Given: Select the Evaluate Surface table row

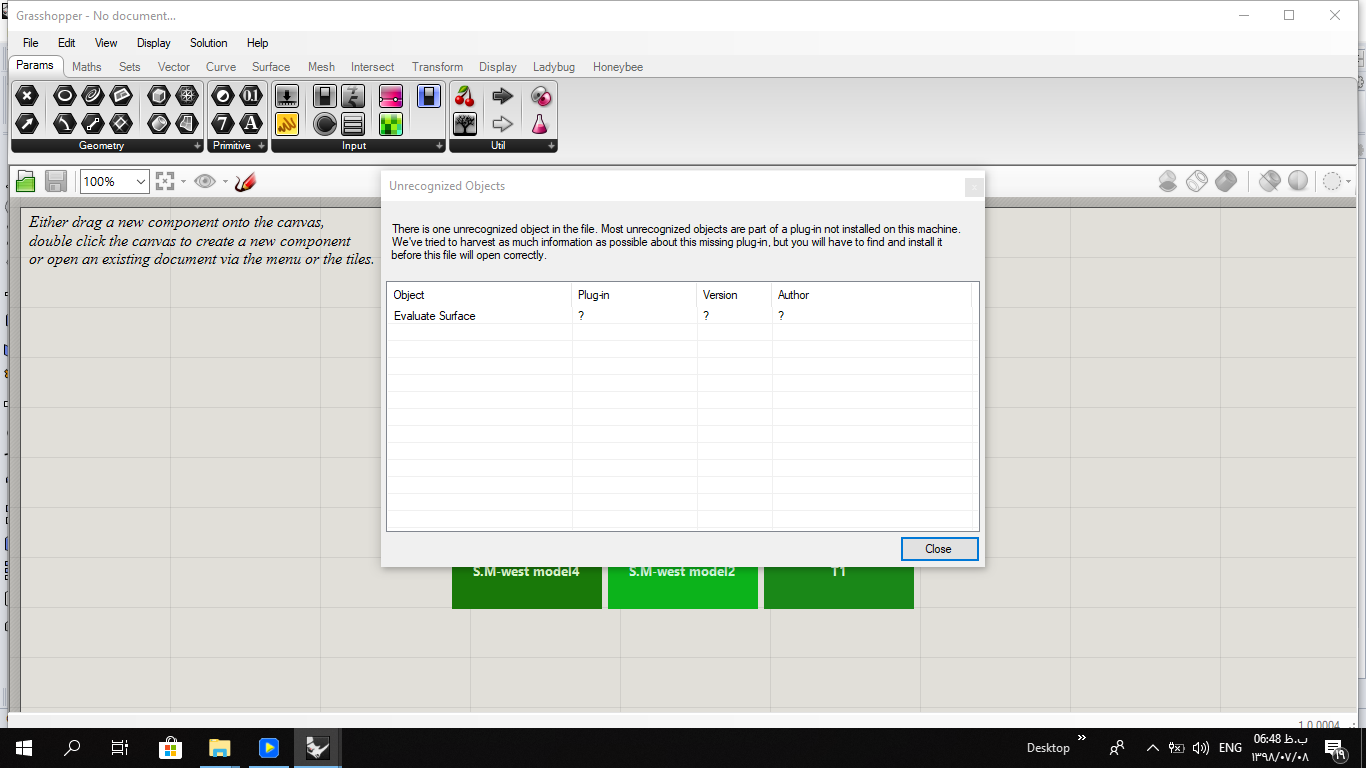Looking at the screenshot, I should (679, 316).
